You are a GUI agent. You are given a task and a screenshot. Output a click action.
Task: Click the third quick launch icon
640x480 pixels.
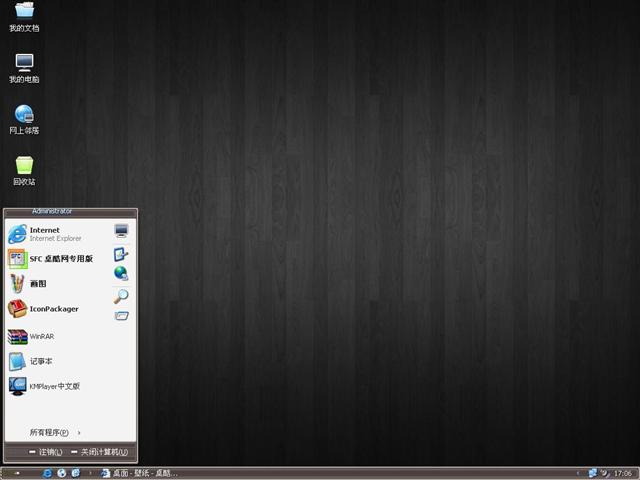[76, 473]
